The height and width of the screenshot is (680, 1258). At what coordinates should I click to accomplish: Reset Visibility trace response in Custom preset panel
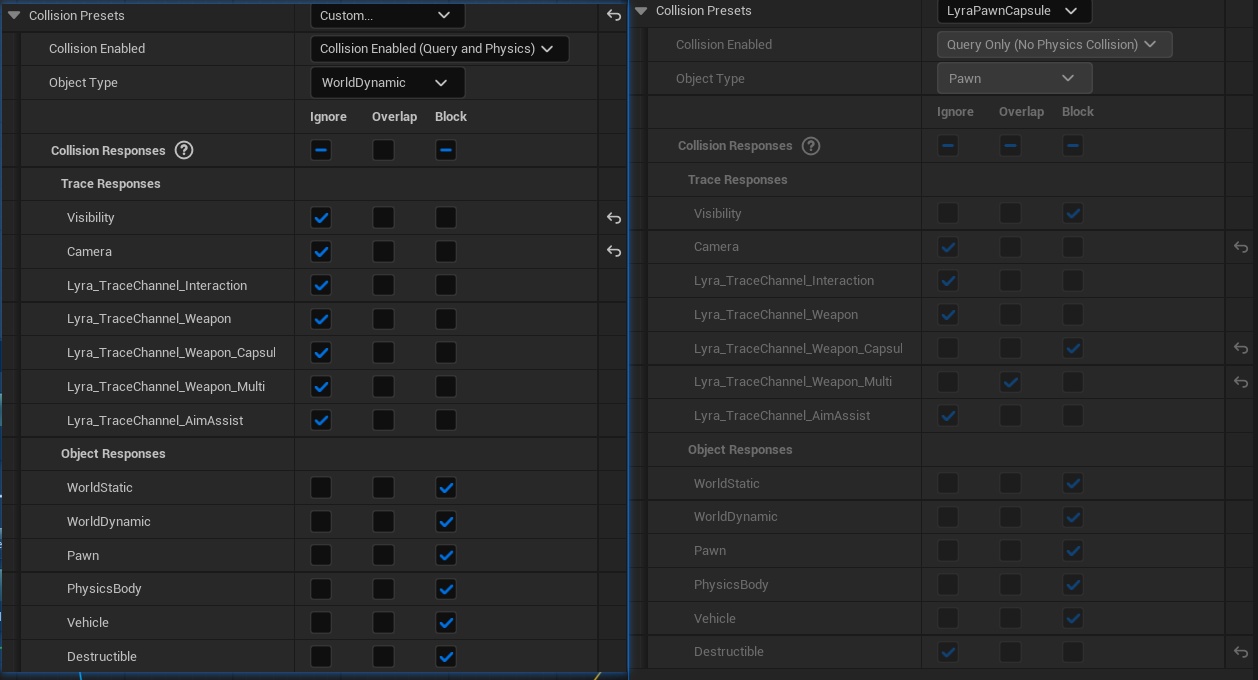[x=614, y=218]
